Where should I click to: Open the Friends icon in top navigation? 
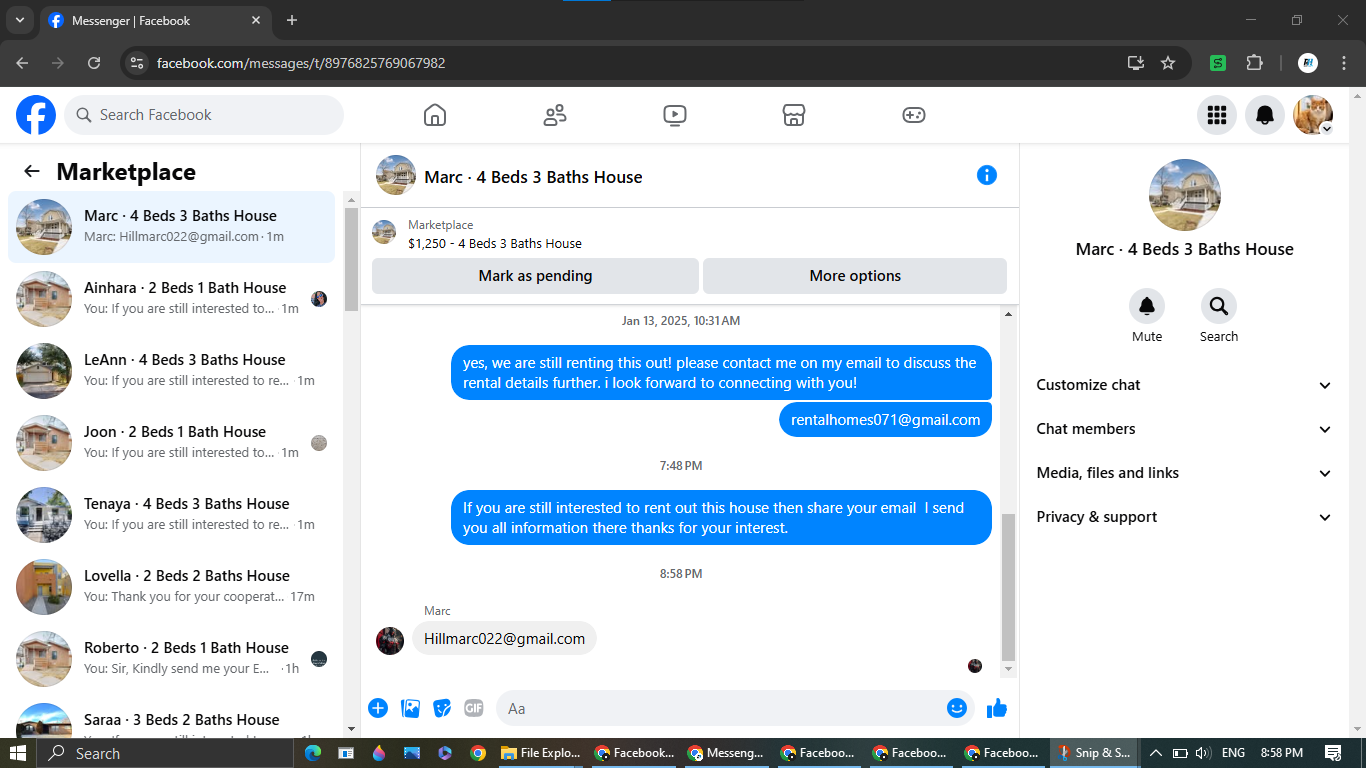555,115
